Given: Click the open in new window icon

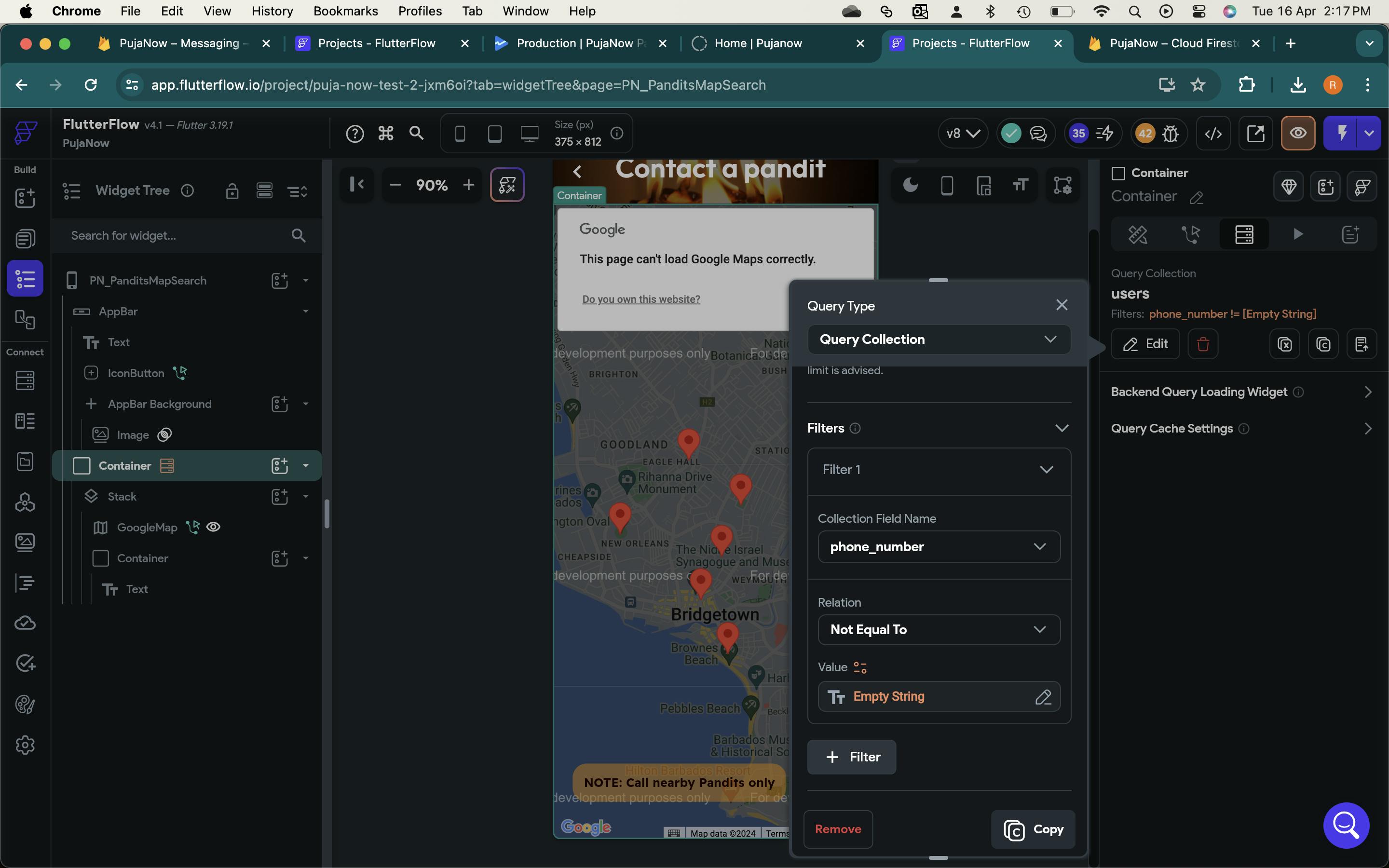Looking at the screenshot, I should [x=1255, y=134].
